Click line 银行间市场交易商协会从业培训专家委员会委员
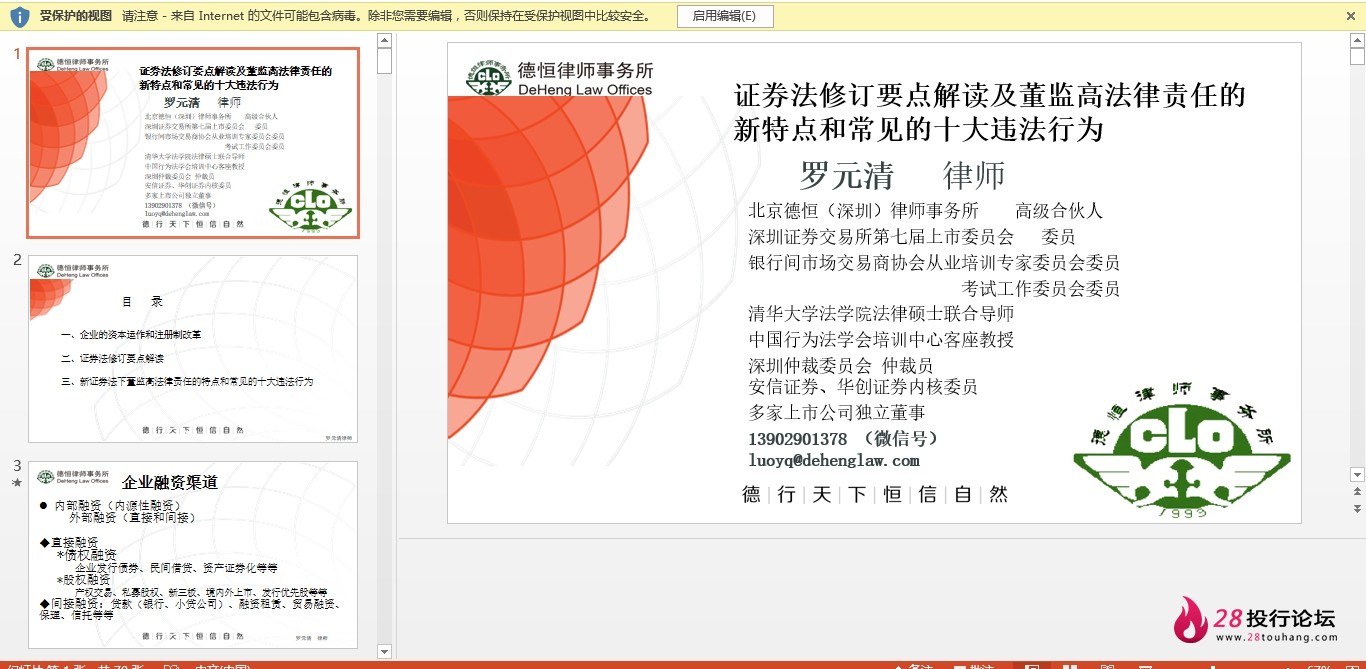Screen dimensions: 1366x669 click(x=934, y=263)
